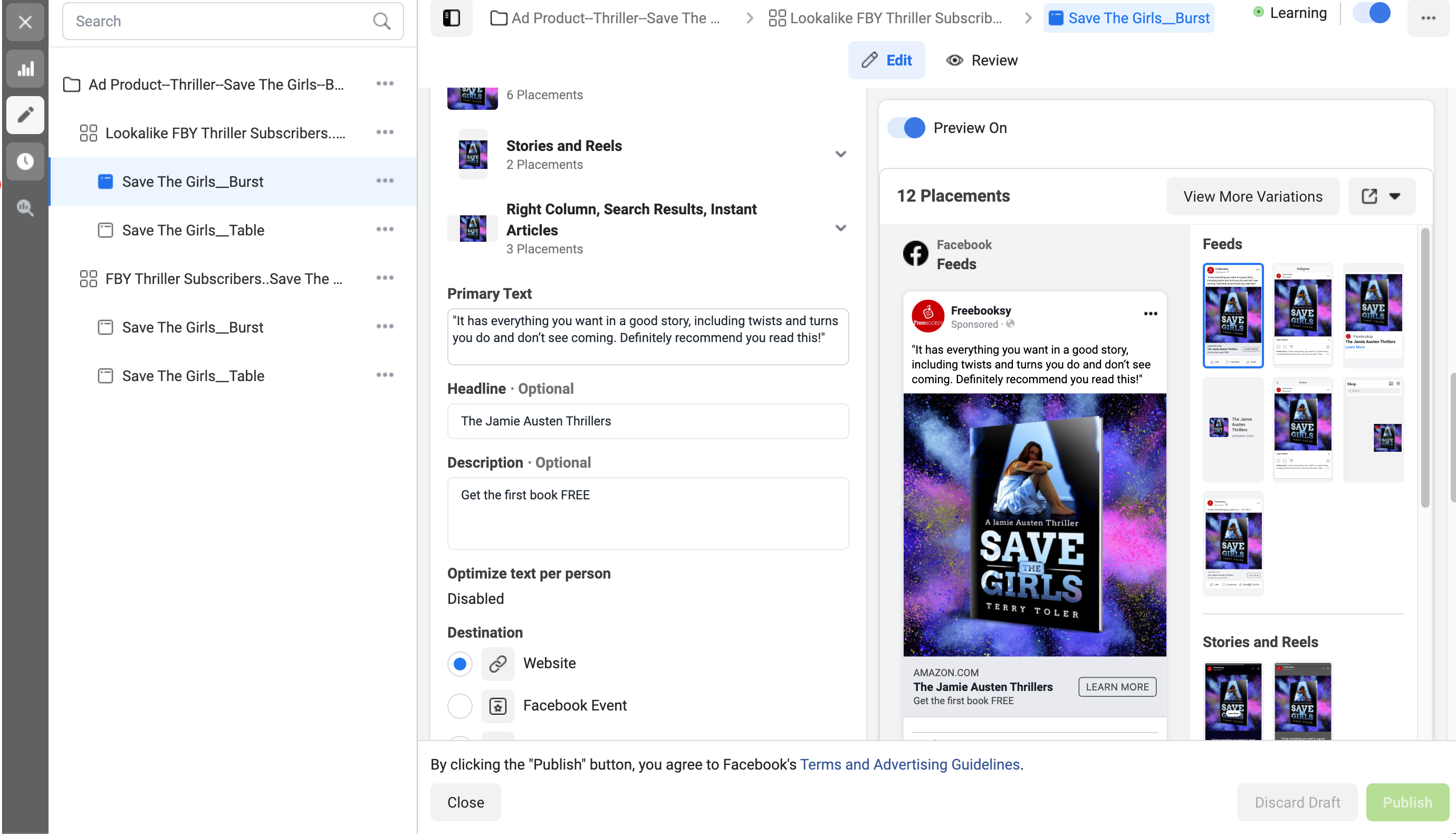Click the campaign folder icon in breadcrumb

click(x=499, y=18)
